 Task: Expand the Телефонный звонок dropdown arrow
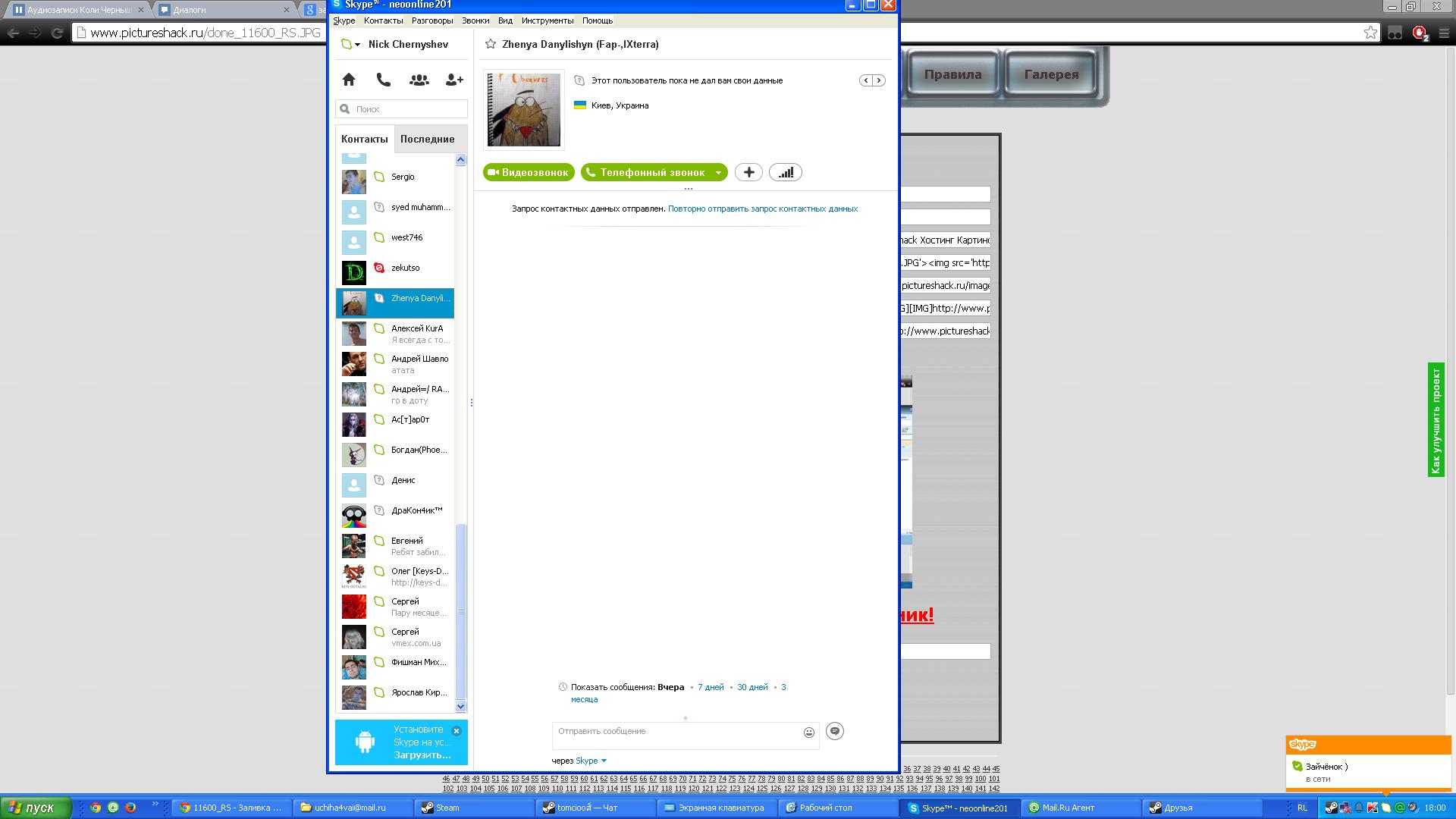[x=718, y=173]
